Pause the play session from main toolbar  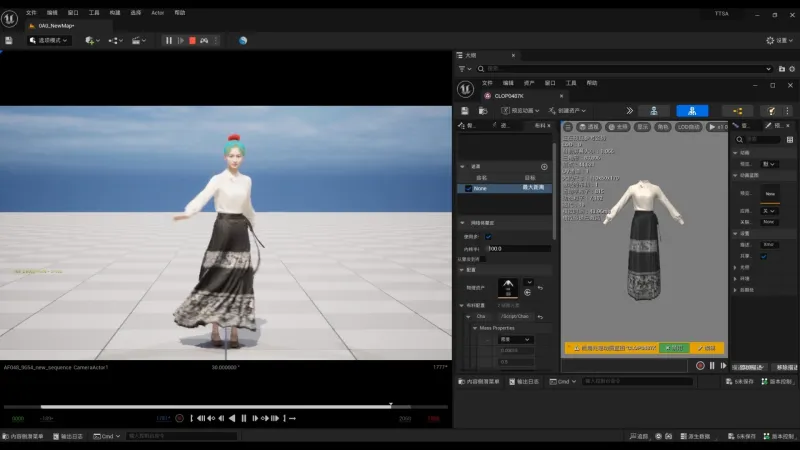tap(169, 40)
